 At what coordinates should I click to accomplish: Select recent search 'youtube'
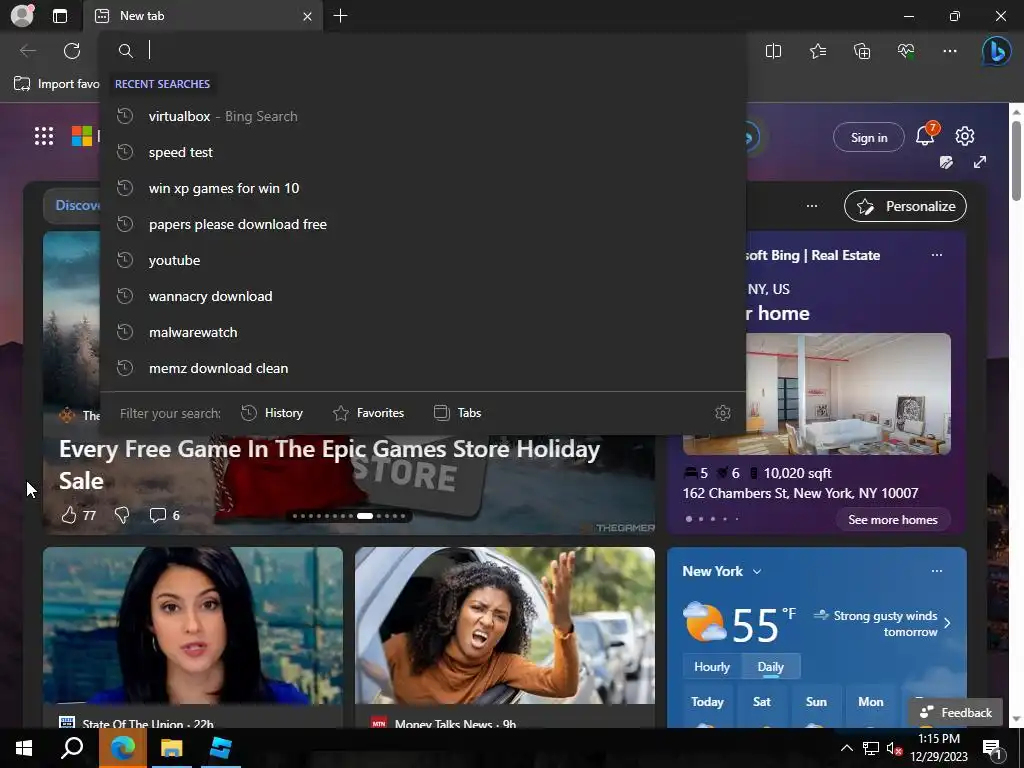tap(423, 260)
